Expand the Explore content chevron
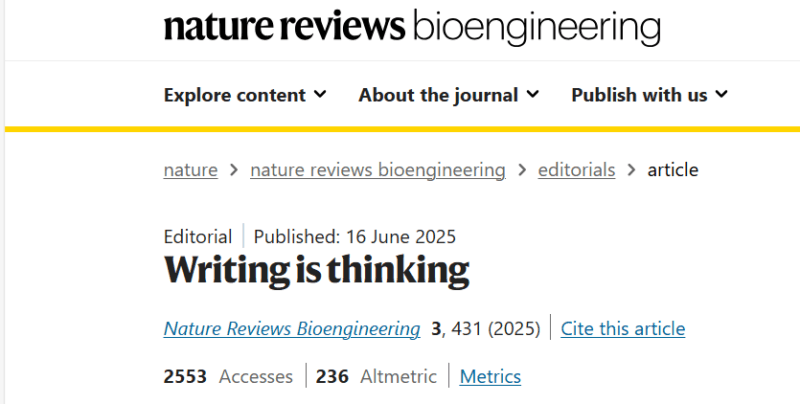800x404 pixels. coord(320,94)
